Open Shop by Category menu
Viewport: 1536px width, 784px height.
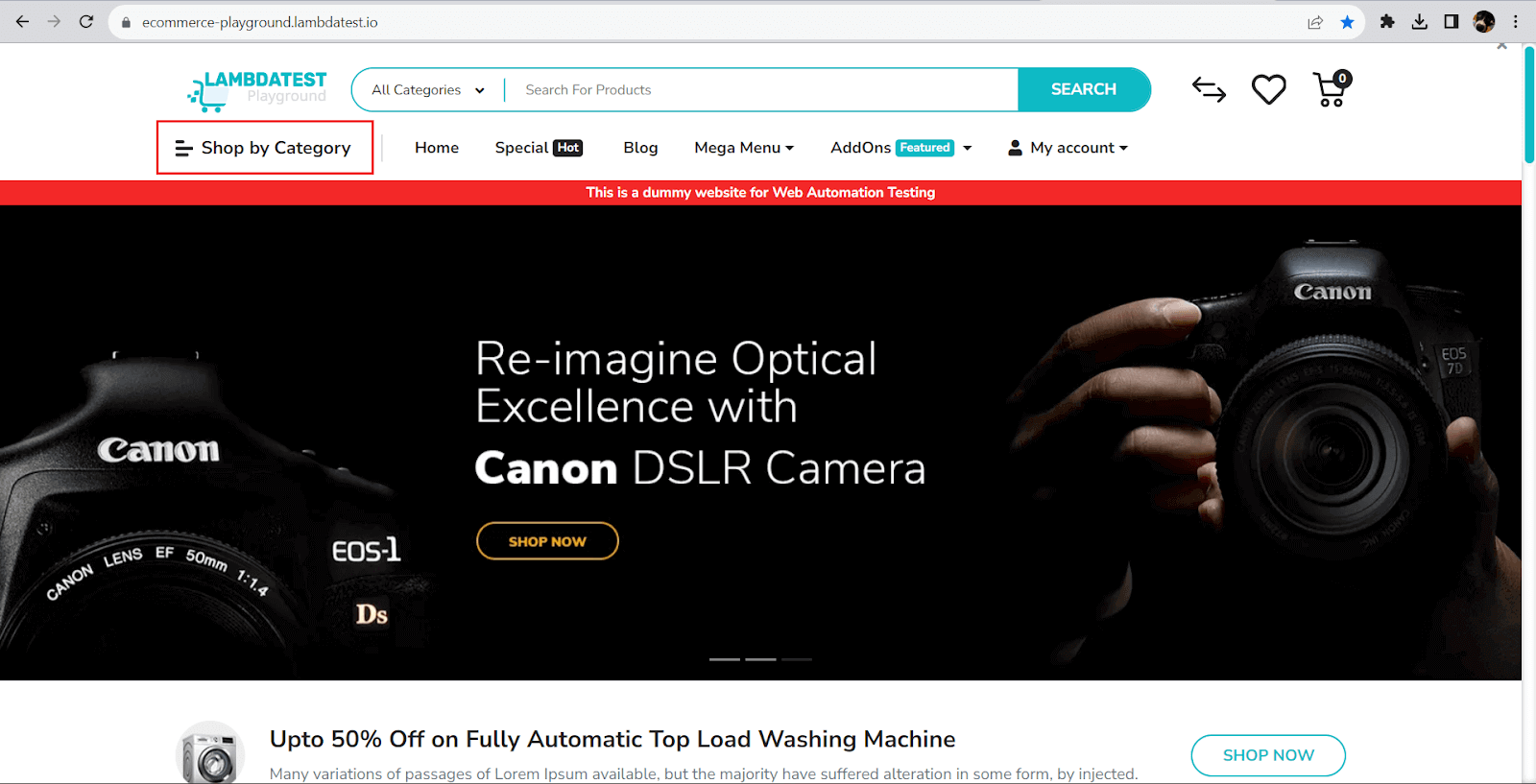coord(264,148)
